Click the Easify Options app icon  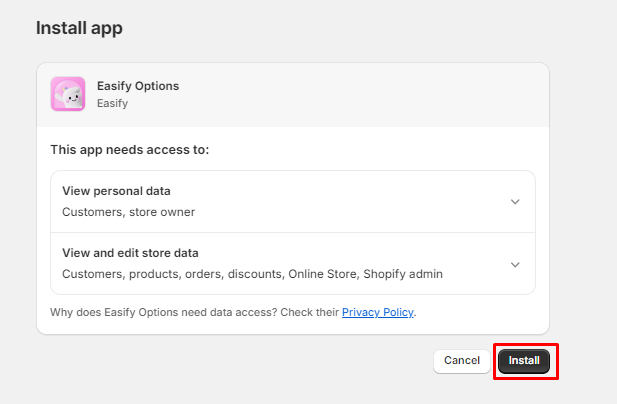68,94
